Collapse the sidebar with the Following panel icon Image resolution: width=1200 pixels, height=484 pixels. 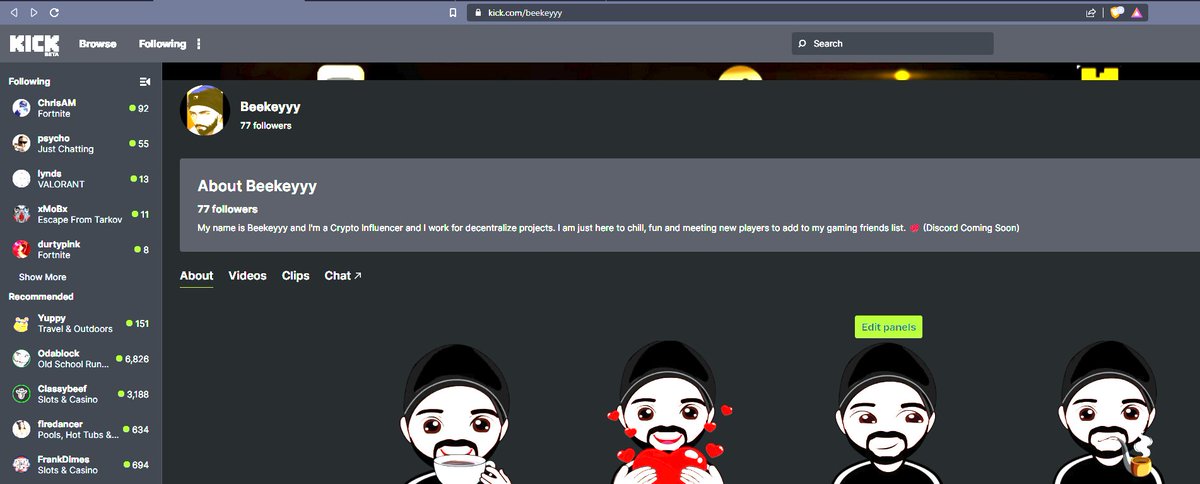(x=145, y=82)
